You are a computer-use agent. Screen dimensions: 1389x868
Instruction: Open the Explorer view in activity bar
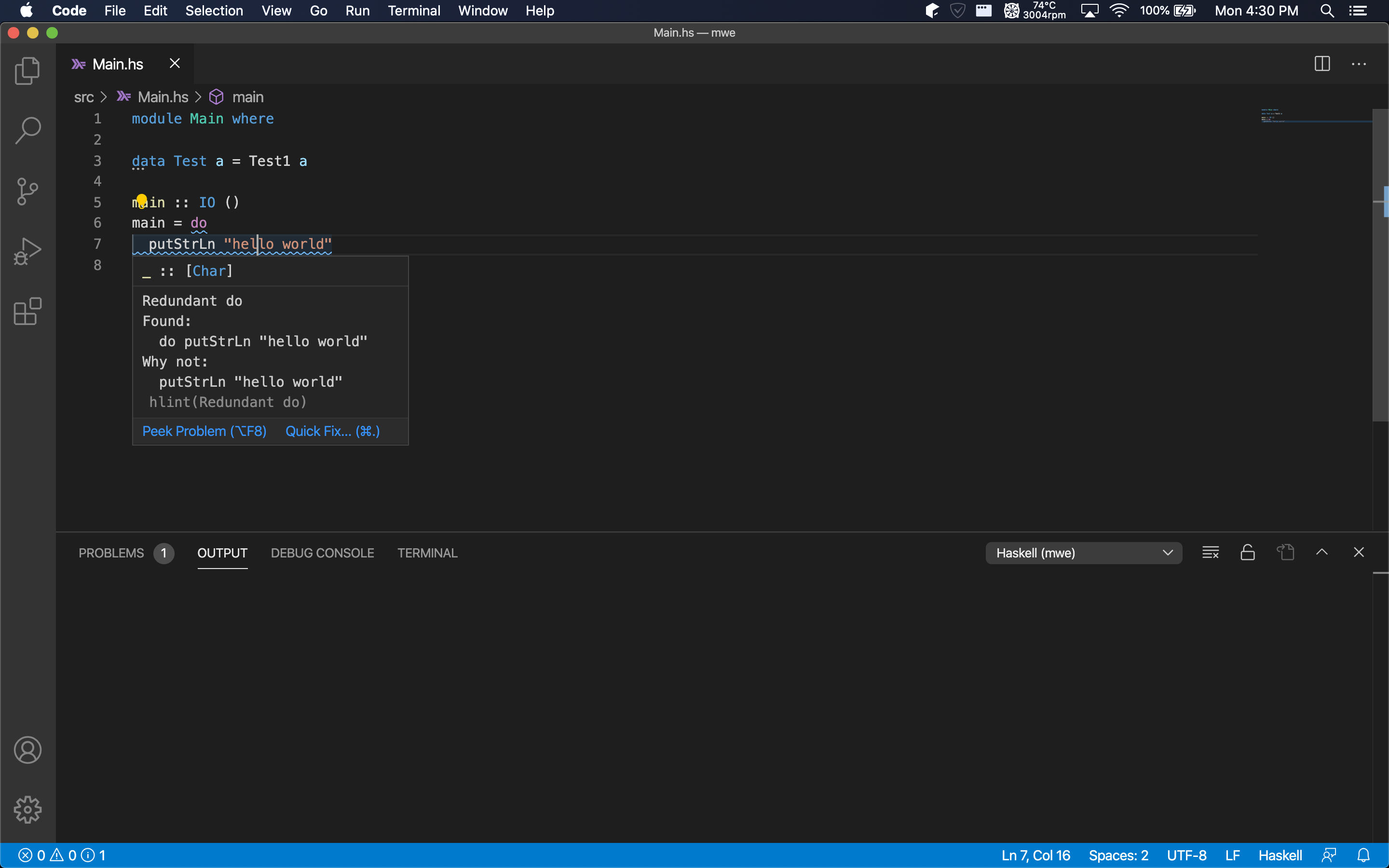tap(27, 71)
